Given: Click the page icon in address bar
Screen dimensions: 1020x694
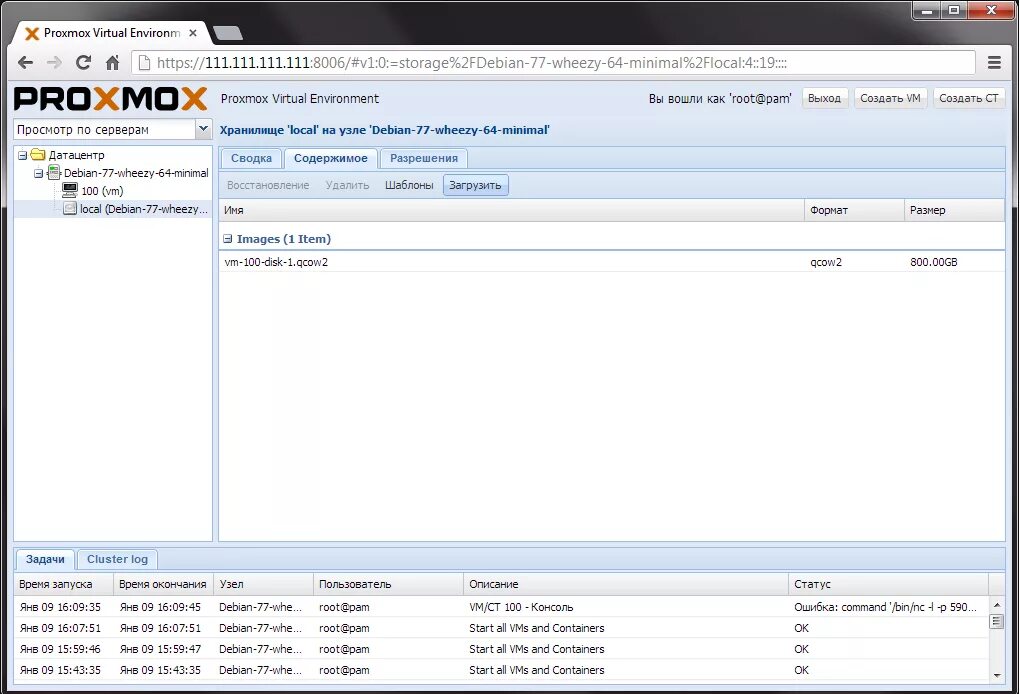Looking at the screenshot, I should pos(144,62).
